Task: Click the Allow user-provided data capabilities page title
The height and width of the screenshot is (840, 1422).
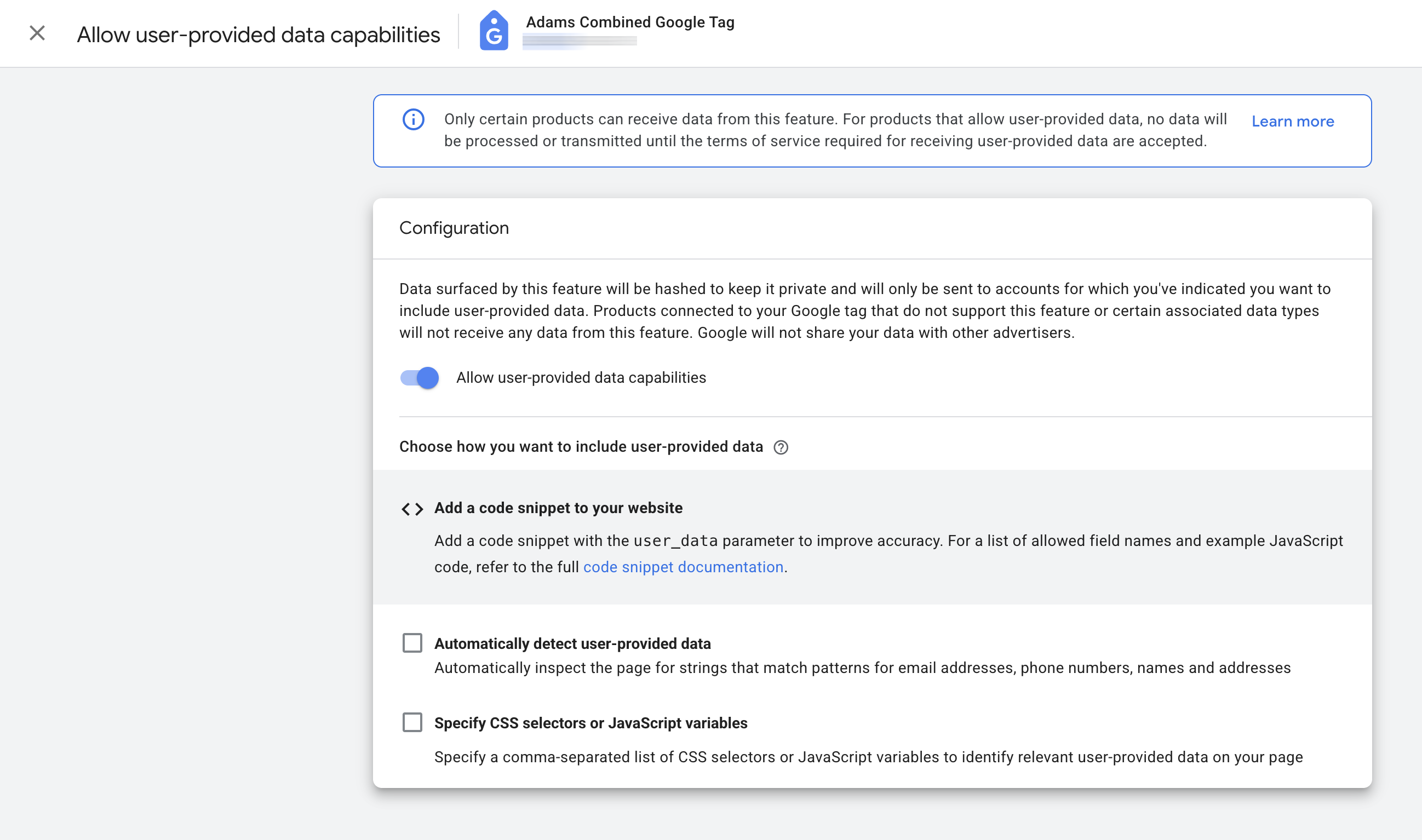Action: pos(258,34)
